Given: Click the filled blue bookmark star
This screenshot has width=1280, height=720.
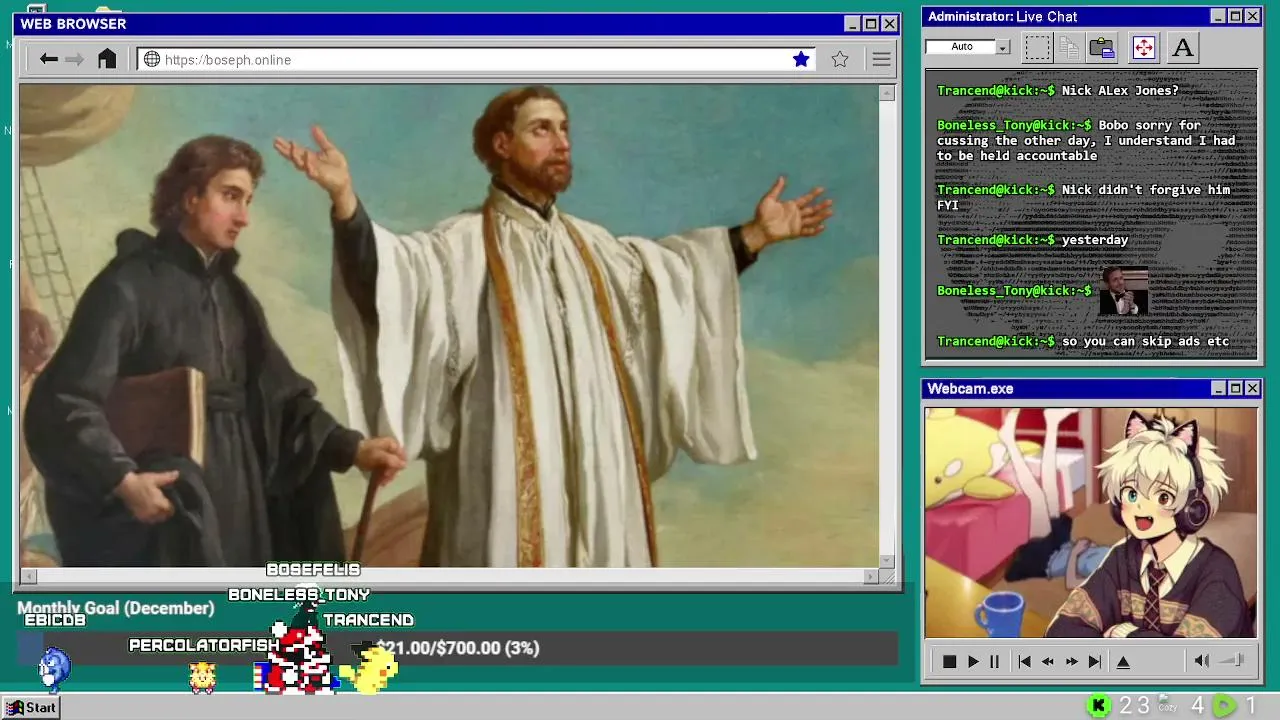Looking at the screenshot, I should 801,60.
